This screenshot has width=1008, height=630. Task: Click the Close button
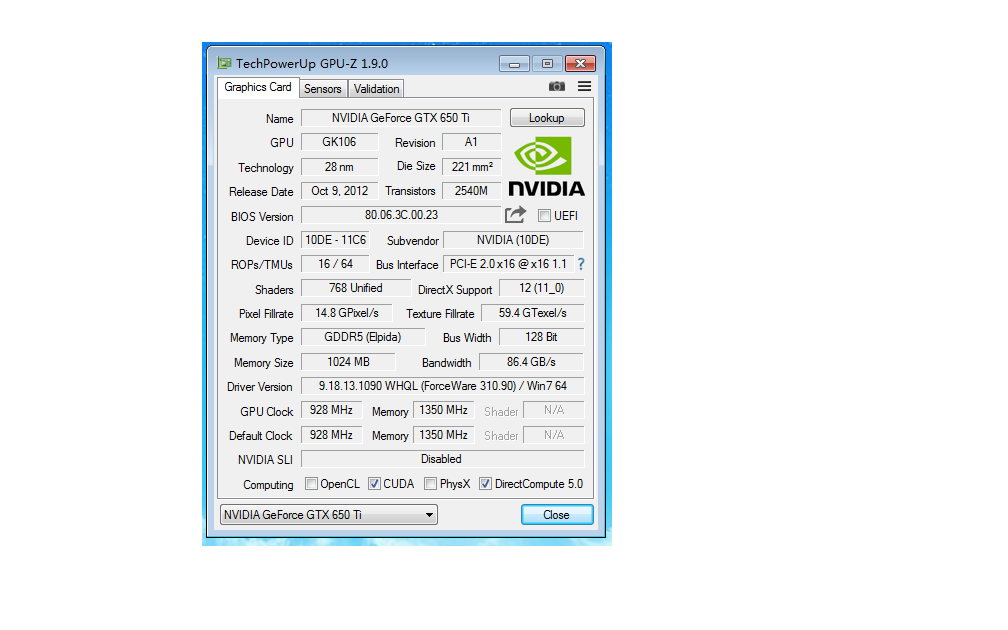pos(557,515)
